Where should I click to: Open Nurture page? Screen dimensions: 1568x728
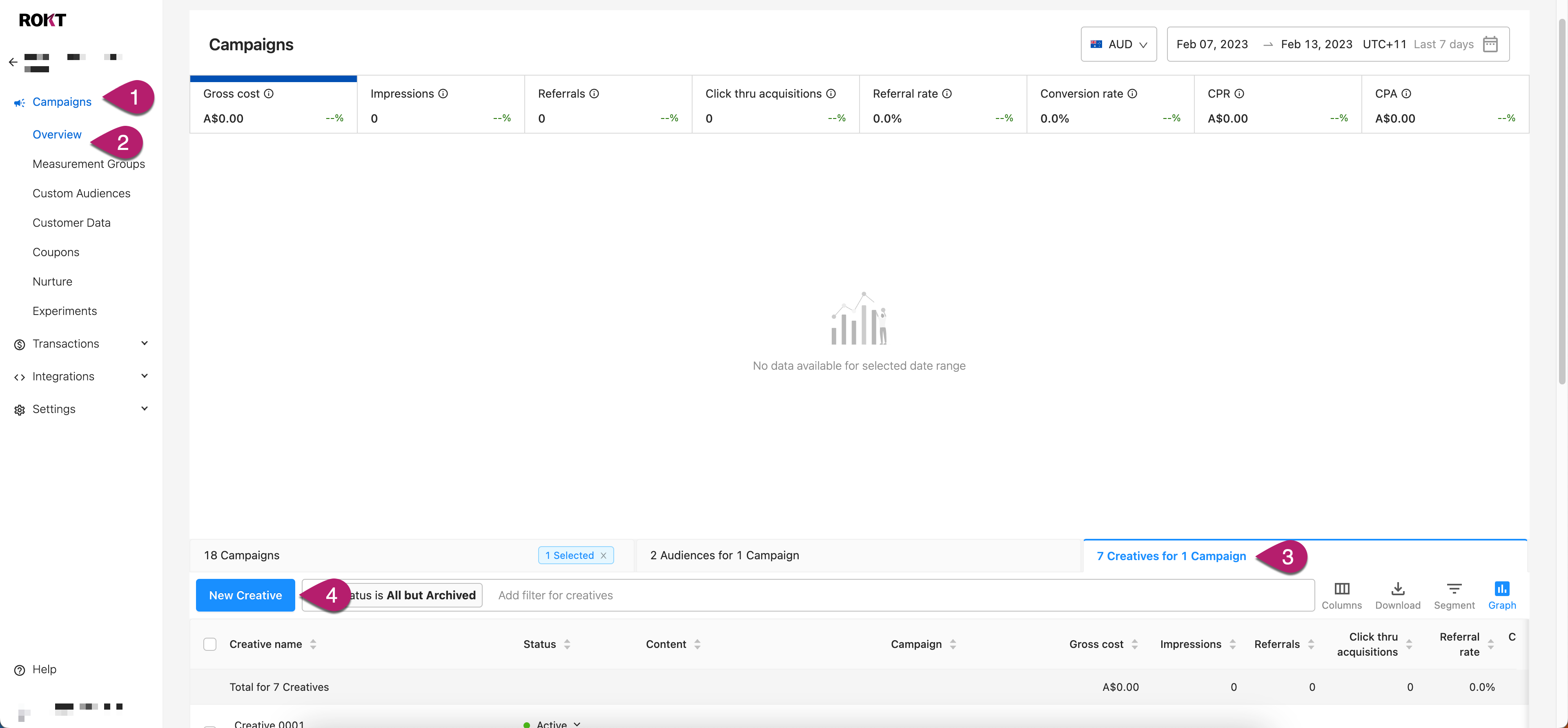pyautogui.click(x=52, y=281)
